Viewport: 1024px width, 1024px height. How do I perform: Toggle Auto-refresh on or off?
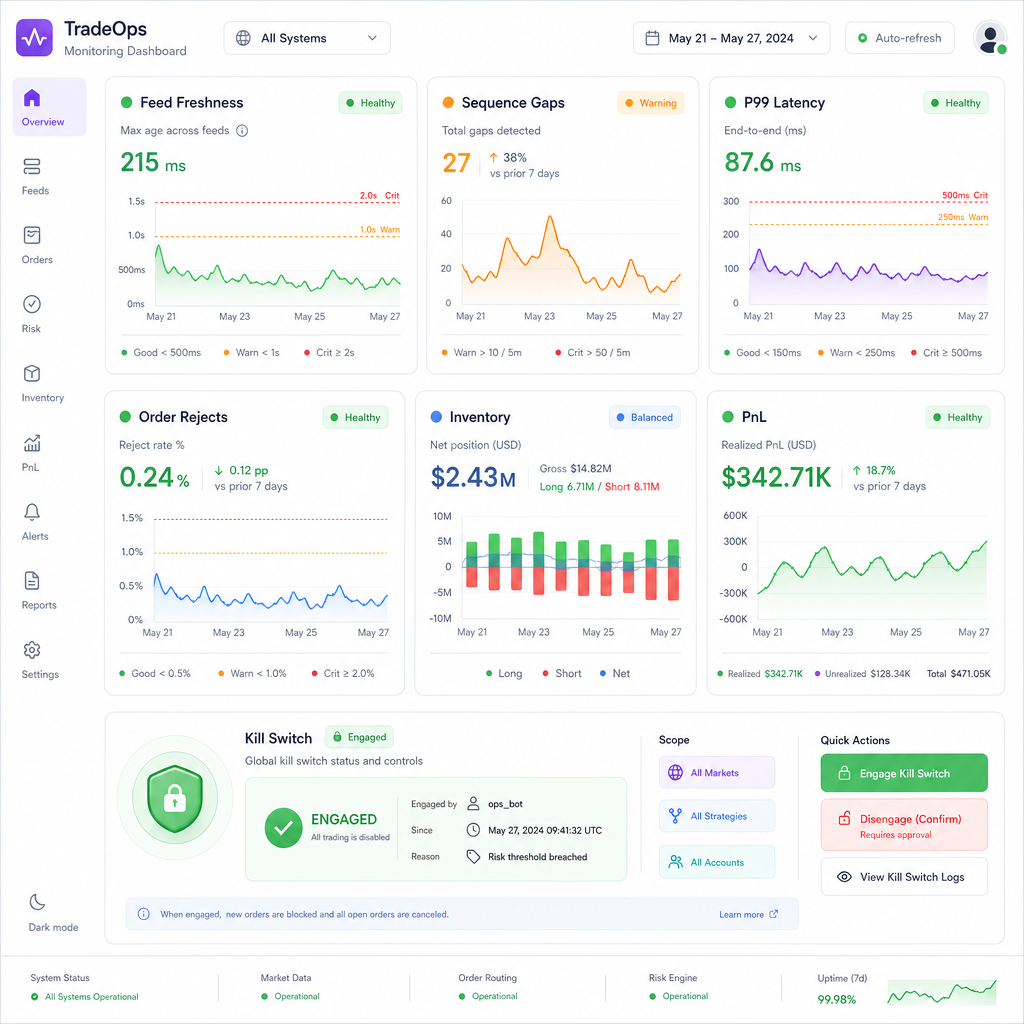point(899,38)
